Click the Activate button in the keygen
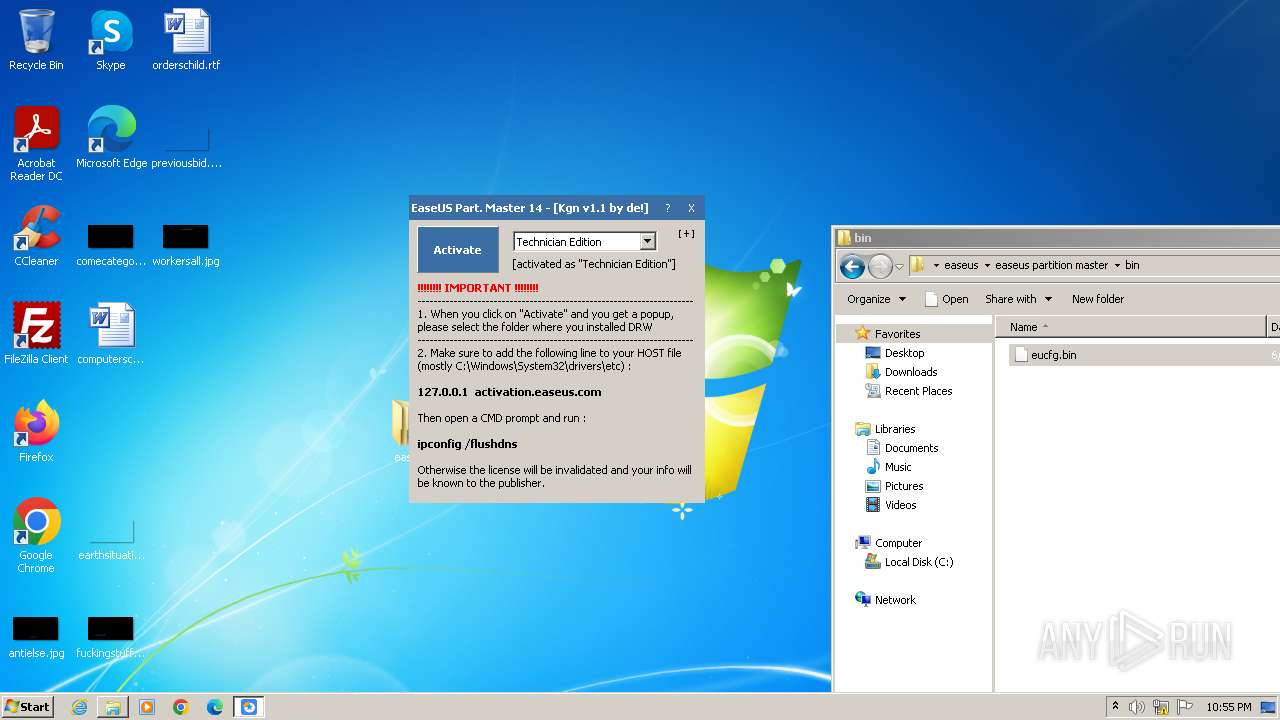 click(x=457, y=250)
